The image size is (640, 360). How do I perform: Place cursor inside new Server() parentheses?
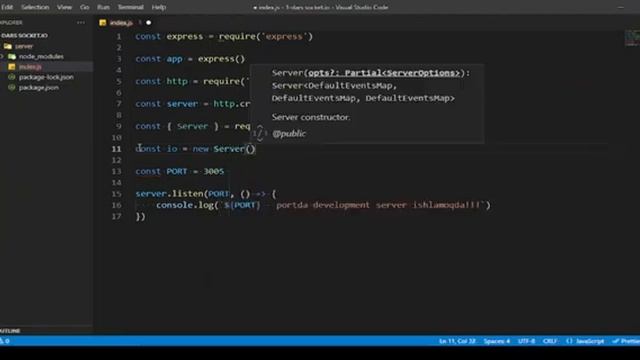(x=250, y=149)
